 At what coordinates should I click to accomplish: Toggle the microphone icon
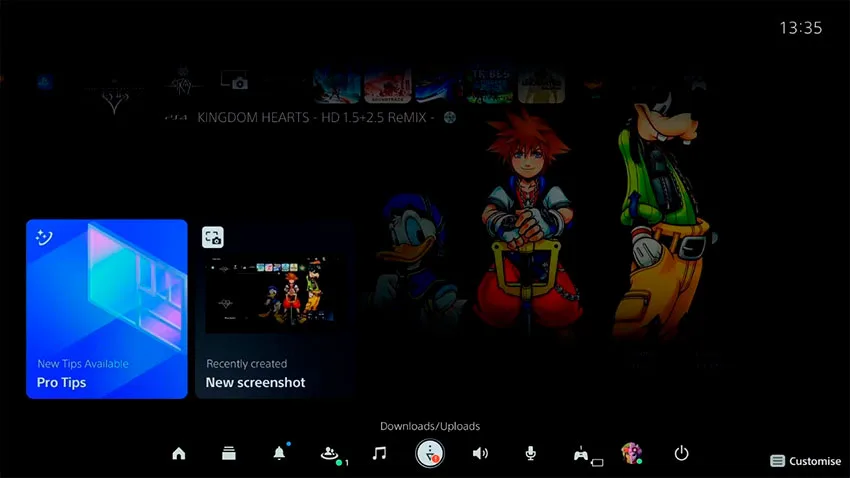pos(531,453)
